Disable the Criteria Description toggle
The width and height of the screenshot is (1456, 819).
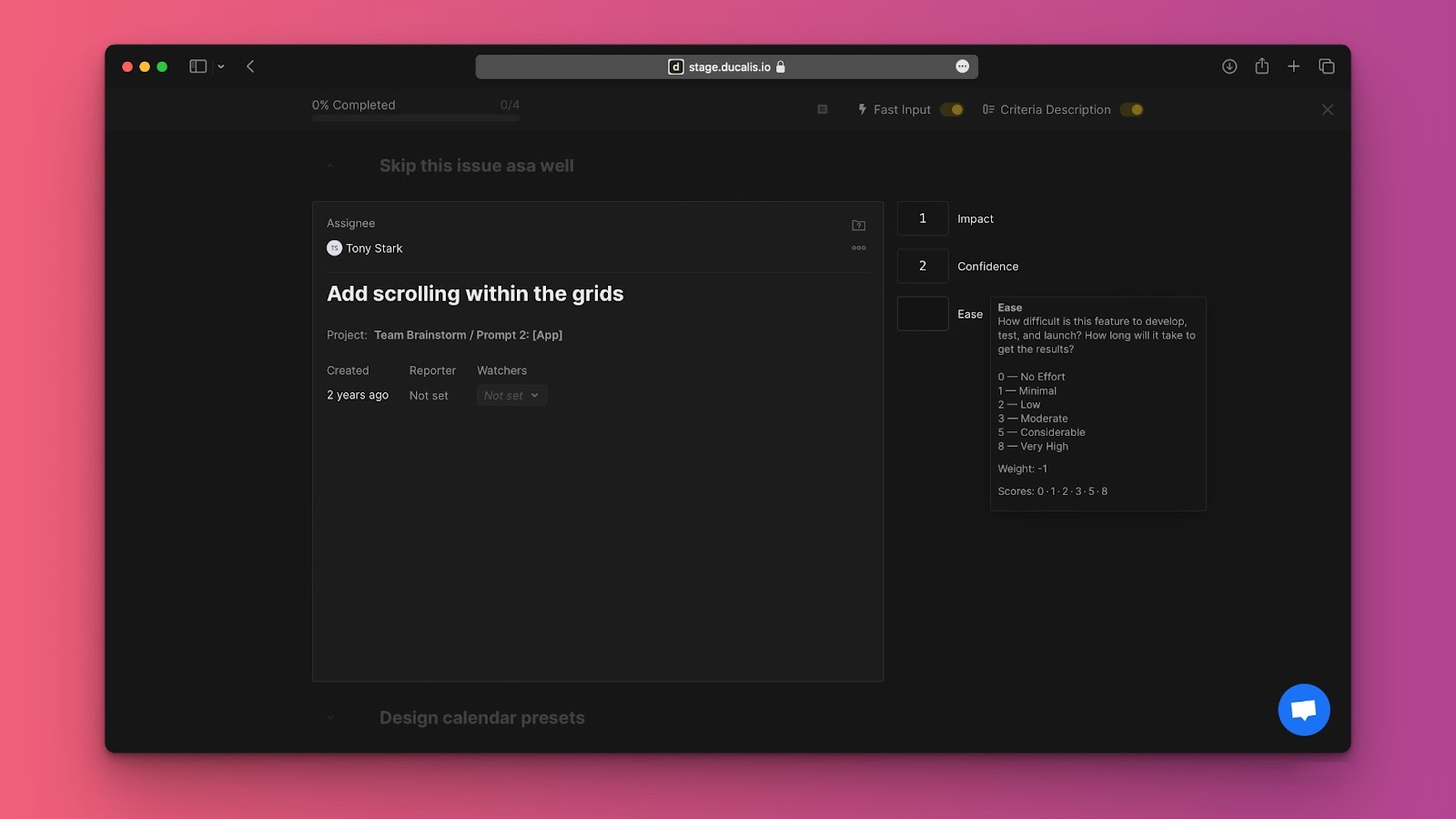coord(1132,109)
